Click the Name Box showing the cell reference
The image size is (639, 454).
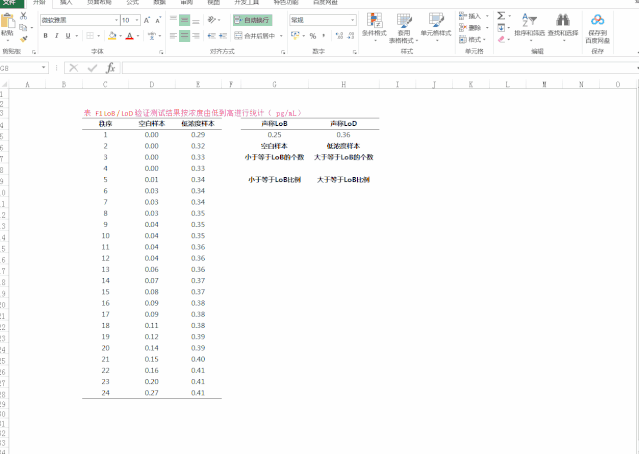click(x=25, y=68)
